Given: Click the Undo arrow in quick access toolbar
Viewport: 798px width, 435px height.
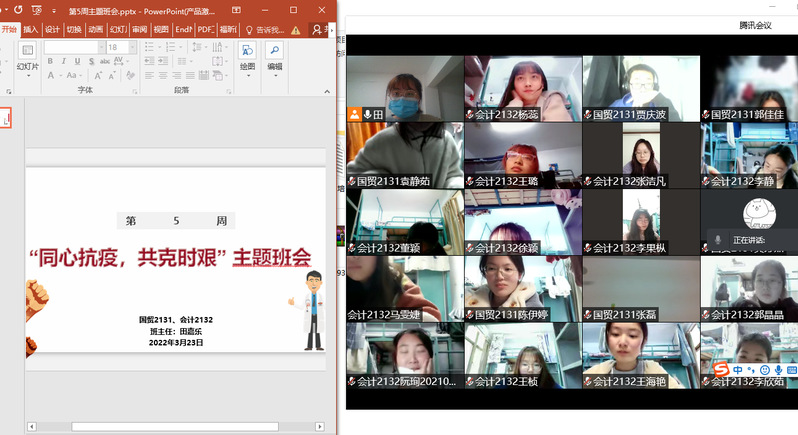Looking at the screenshot, I should click(x=19, y=10).
